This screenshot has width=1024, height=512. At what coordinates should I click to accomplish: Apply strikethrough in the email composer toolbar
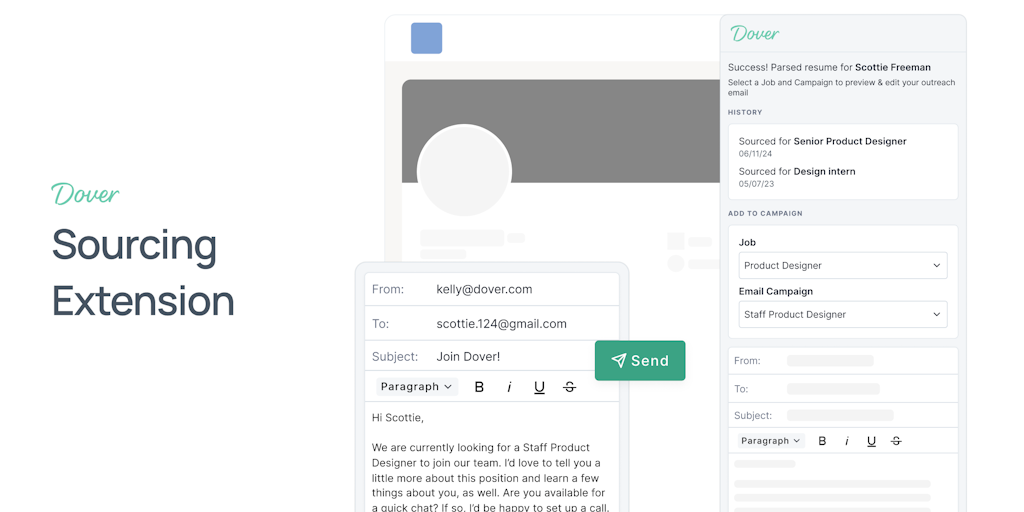coord(569,387)
